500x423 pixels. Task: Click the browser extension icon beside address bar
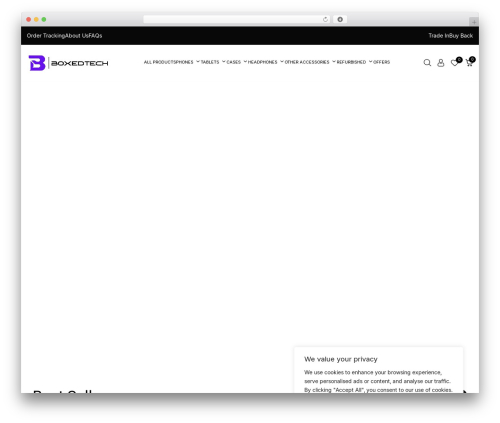pyautogui.click(x=340, y=19)
